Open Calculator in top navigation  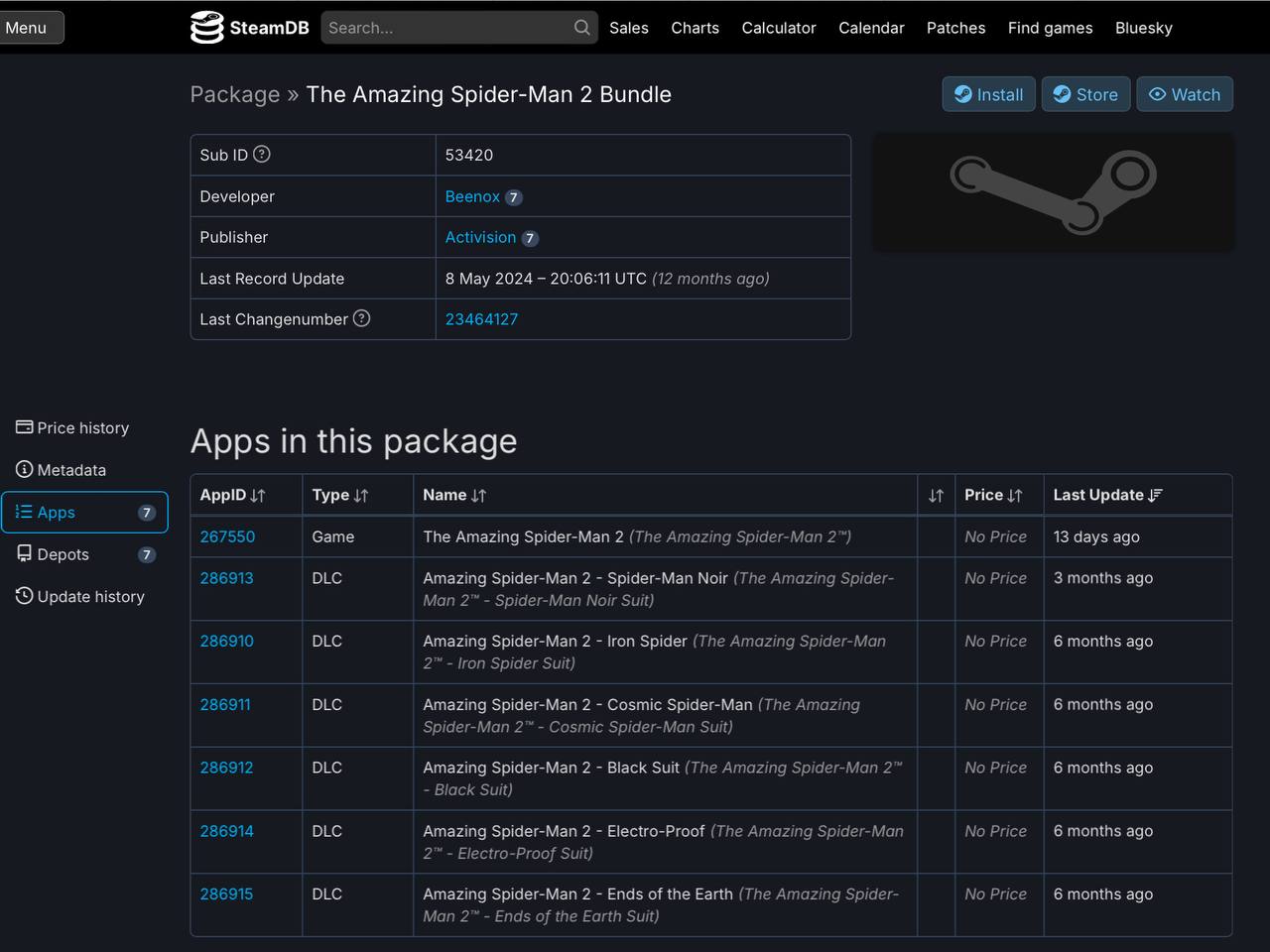tap(779, 28)
